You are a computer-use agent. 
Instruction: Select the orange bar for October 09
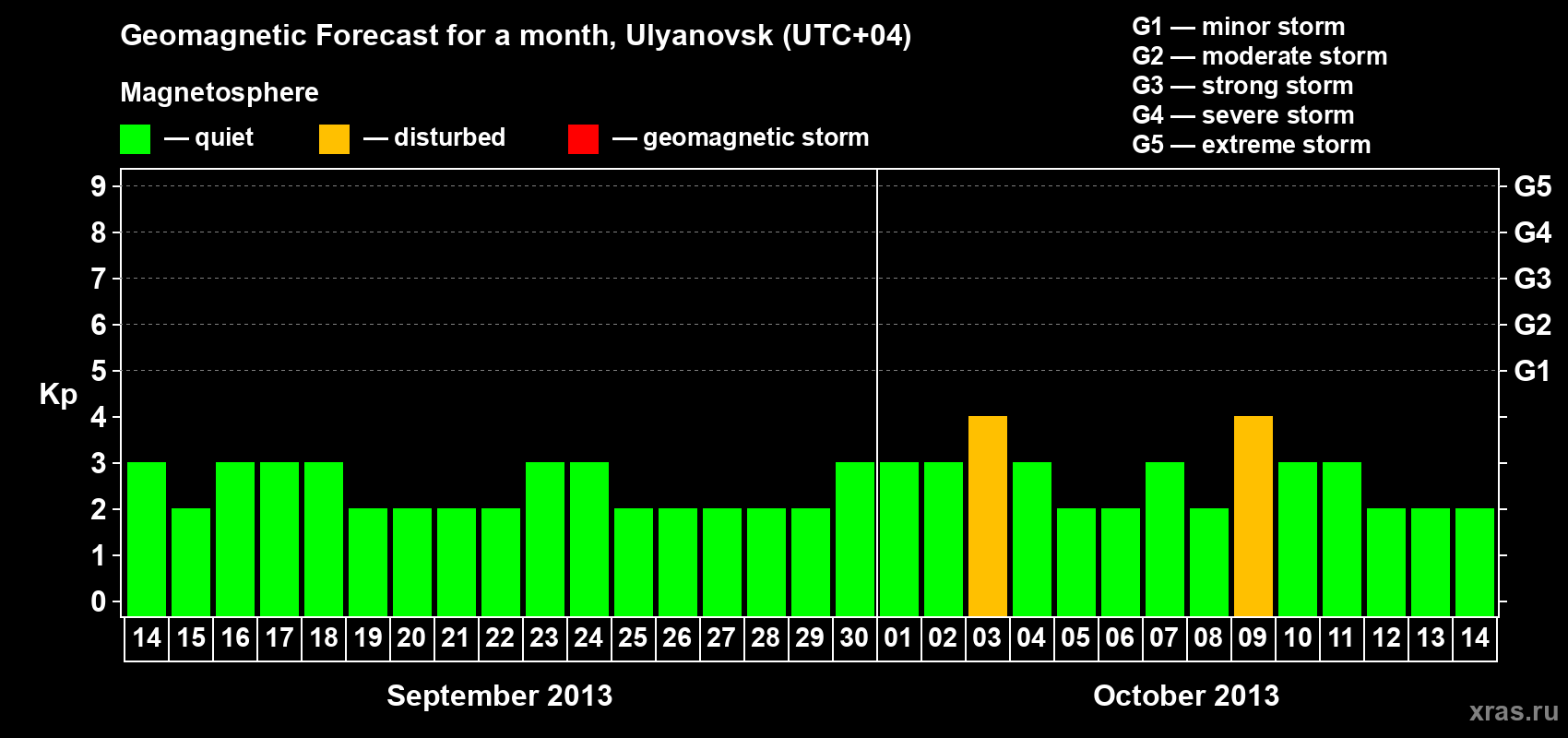pos(1253,516)
